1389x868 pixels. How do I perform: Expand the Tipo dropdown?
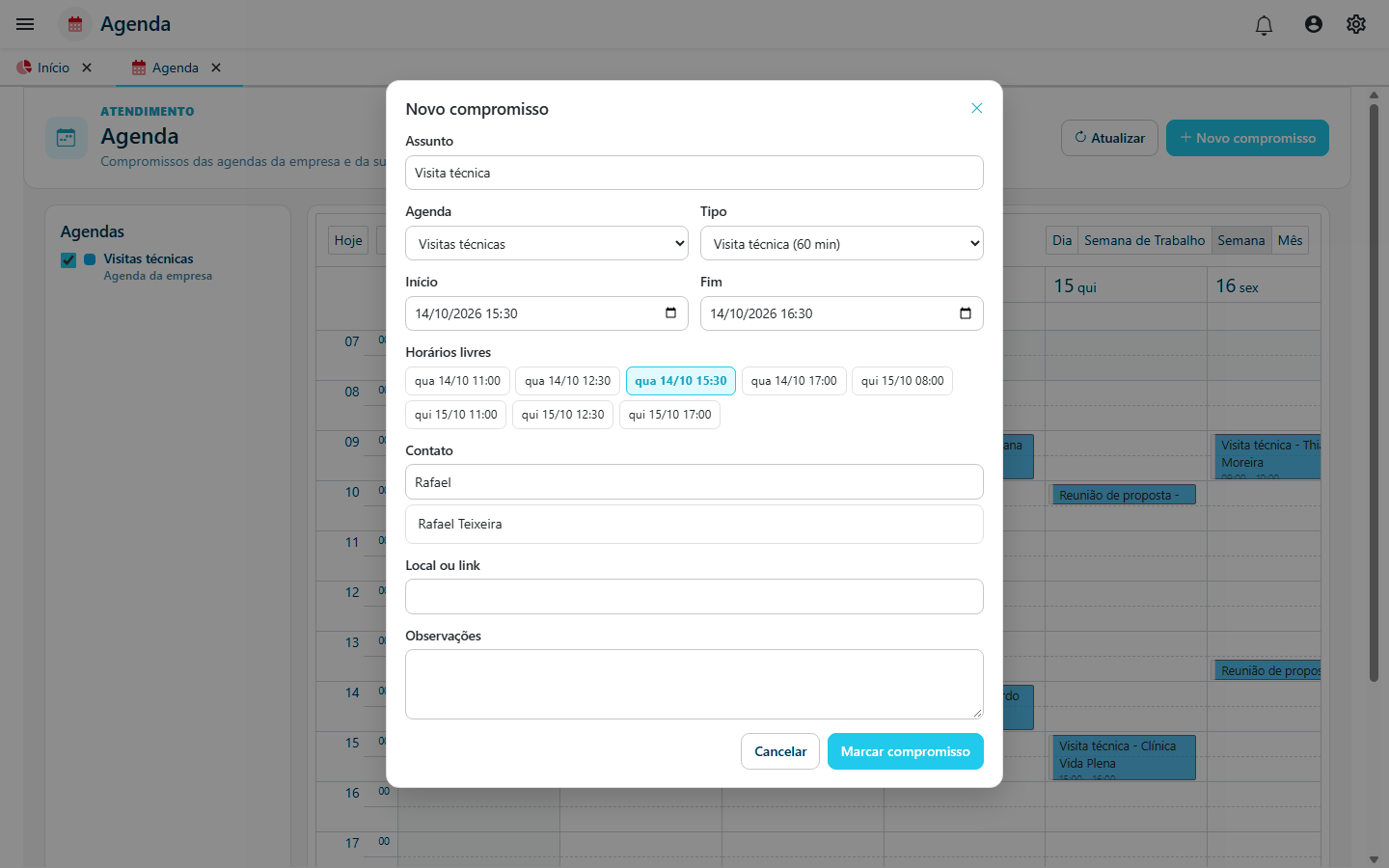842,244
